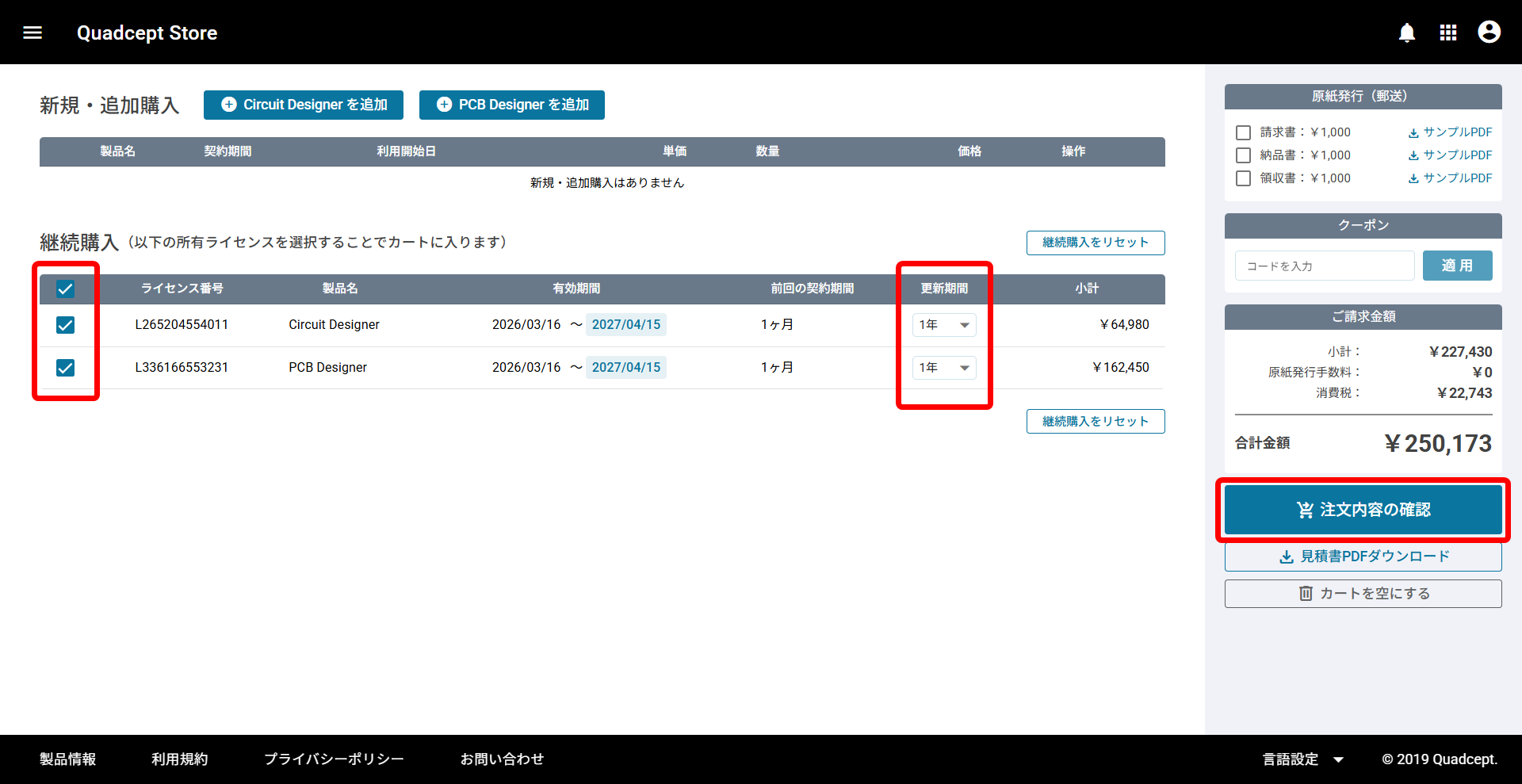Open お問い合わせ in the footer
This screenshot has height=784, width=1522.
tap(502, 759)
